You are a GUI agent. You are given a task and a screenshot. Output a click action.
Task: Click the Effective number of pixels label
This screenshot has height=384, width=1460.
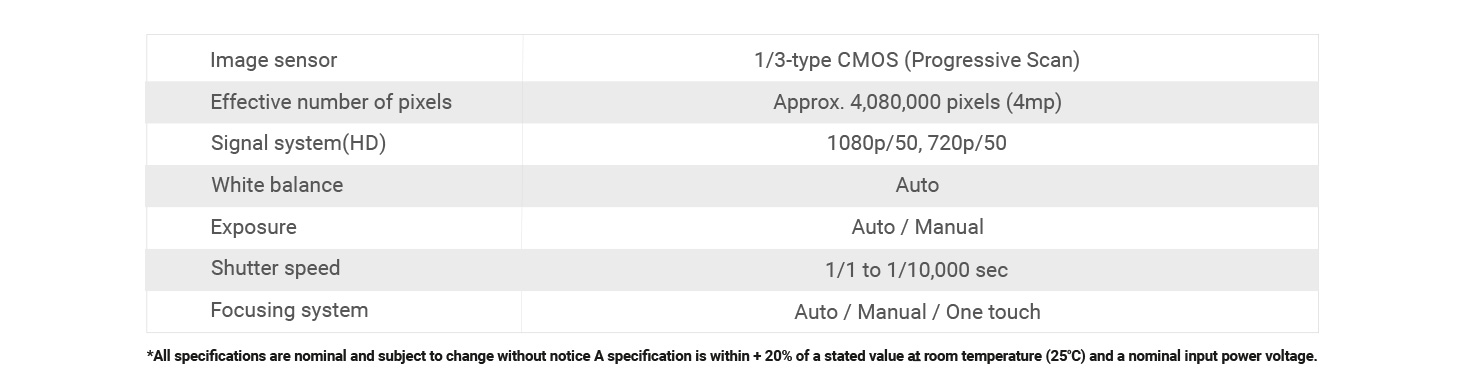331,102
